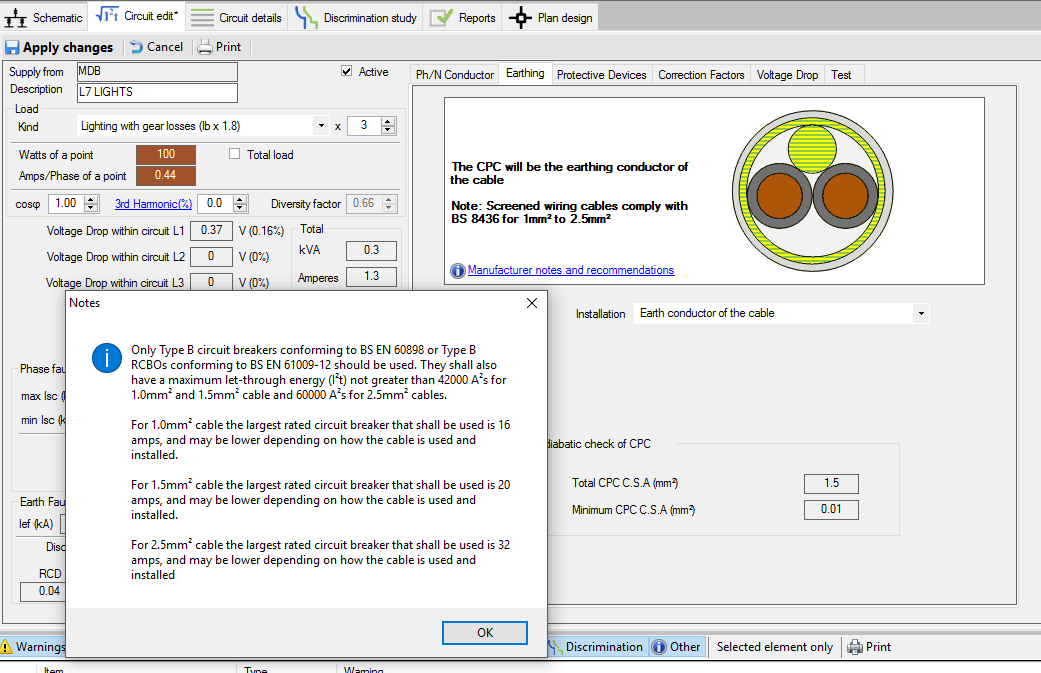This screenshot has height=673, width=1041.
Task: Click OK in the Notes dialog
Action: 484,632
